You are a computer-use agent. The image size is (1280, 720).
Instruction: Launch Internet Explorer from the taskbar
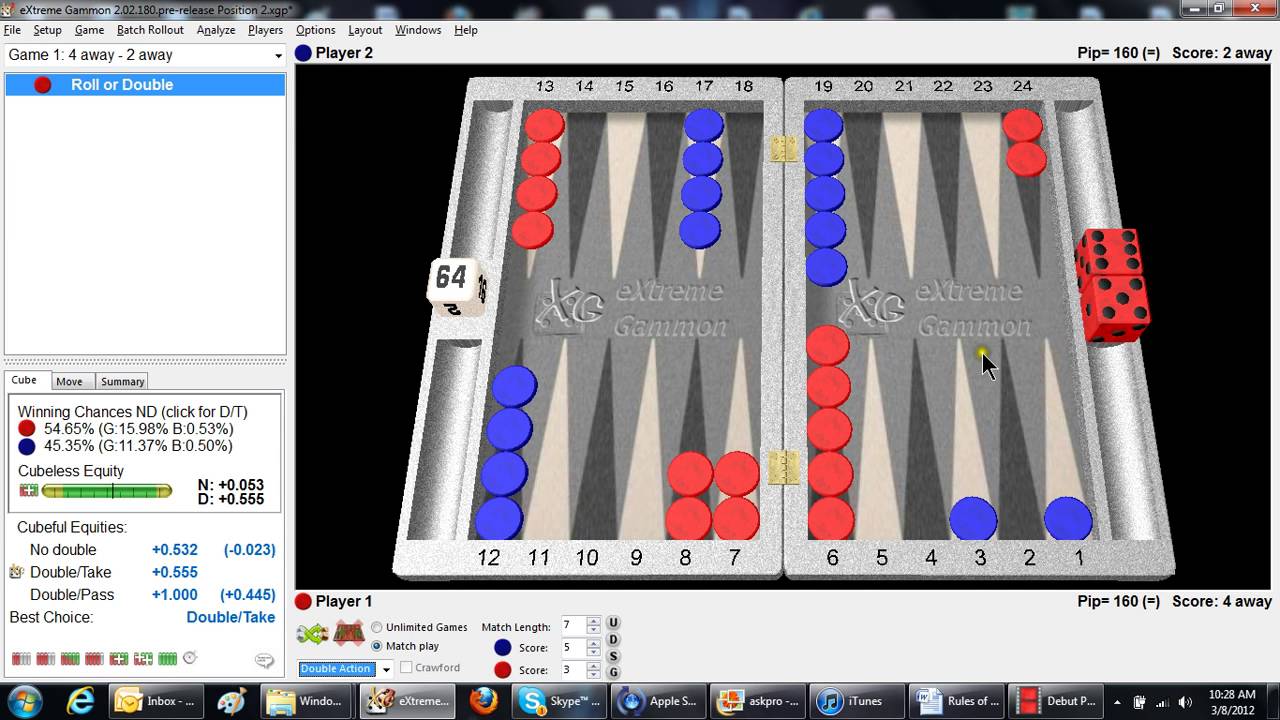click(78, 700)
